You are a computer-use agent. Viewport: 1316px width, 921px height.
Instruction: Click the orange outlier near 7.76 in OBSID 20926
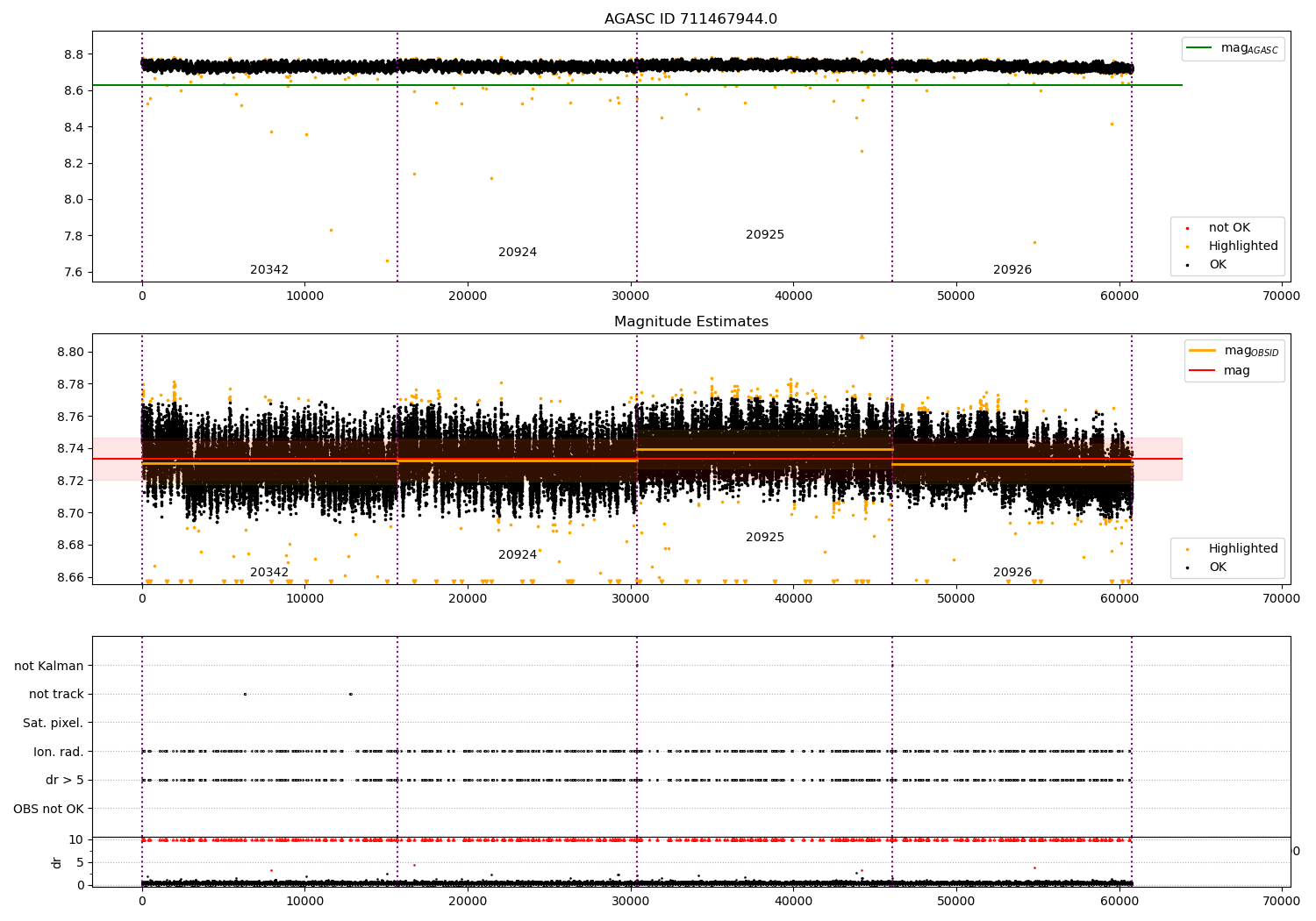(x=1034, y=242)
